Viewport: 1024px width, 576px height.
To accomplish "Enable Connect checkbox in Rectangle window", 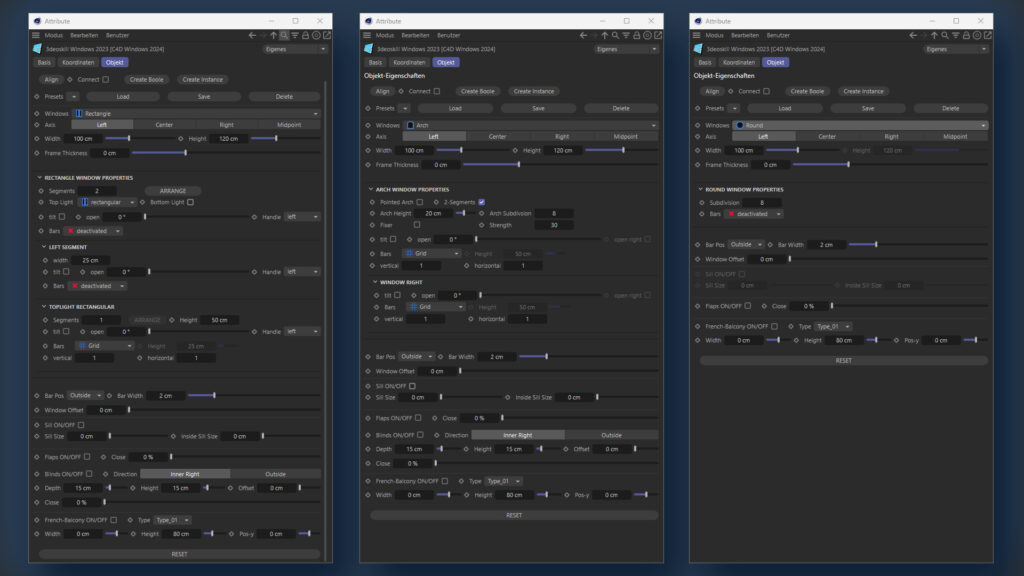I will point(106,80).
